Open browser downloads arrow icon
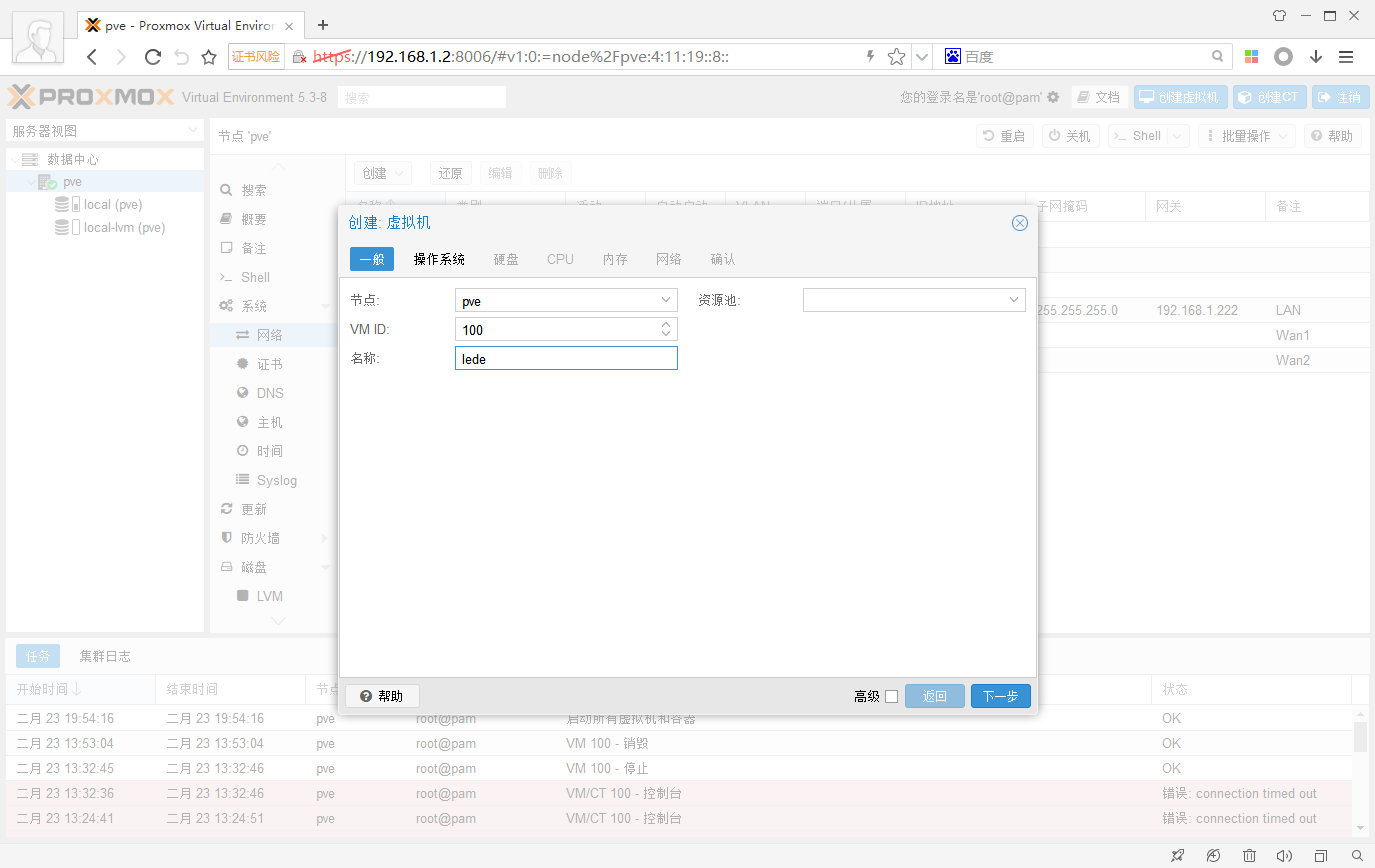 click(1316, 57)
